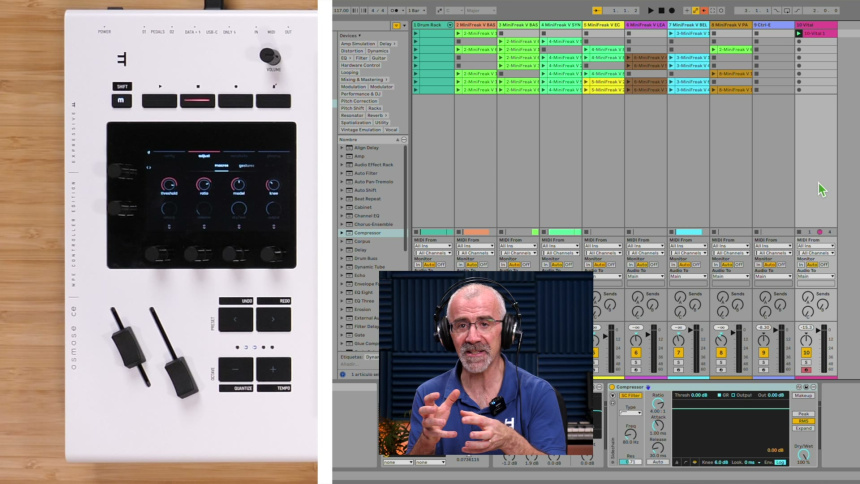This screenshot has height=484, width=860.
Task: Enable Makeup in the Compressor
Action: pyautogui.click(x=804, y=396)
